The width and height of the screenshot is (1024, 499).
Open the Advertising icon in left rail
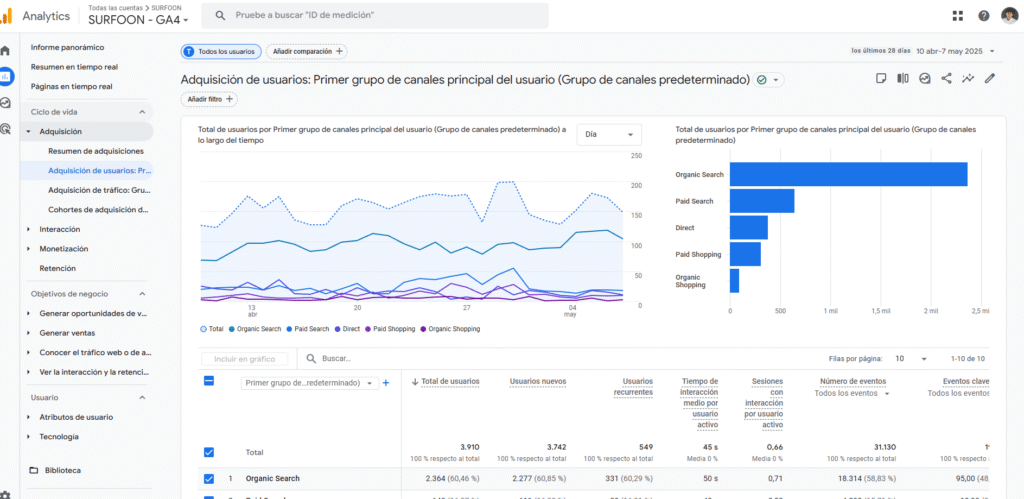click(x=6, y=128)
